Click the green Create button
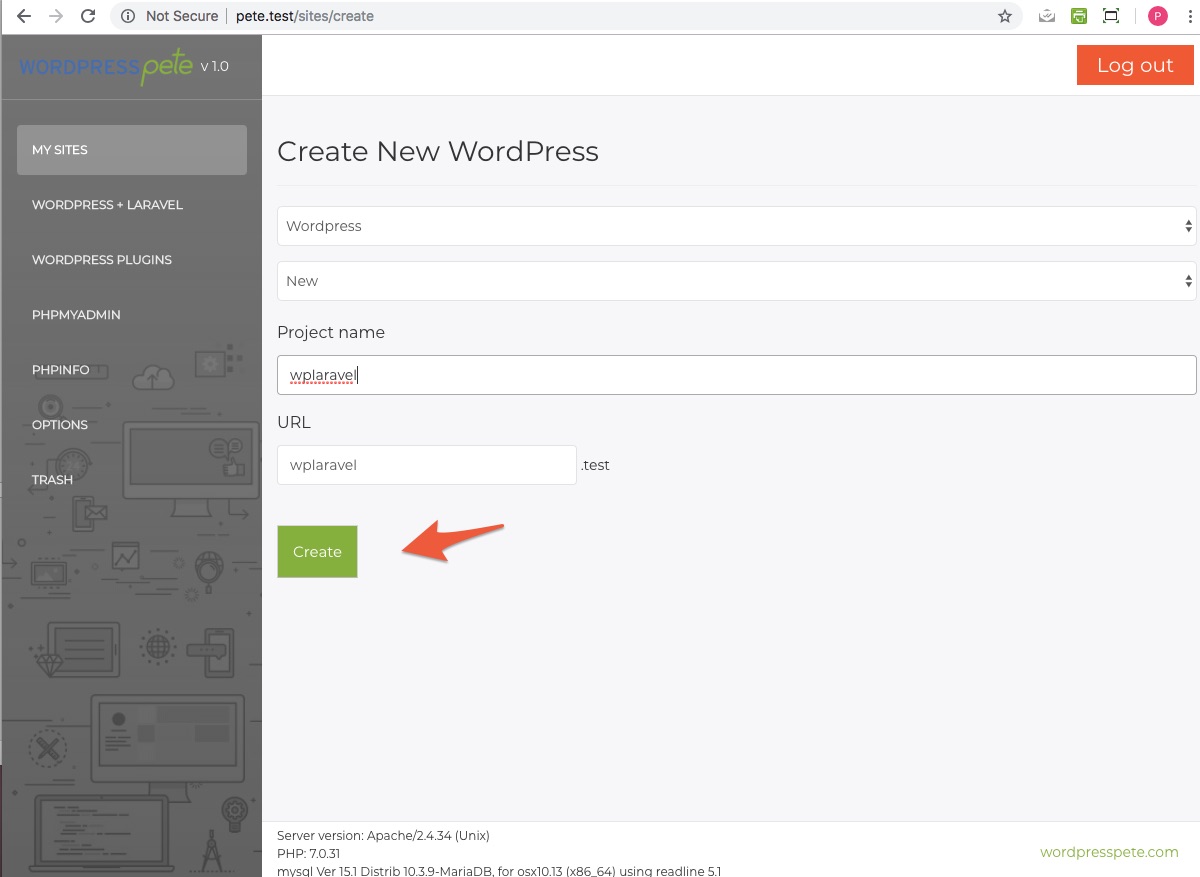The width and height of the screenshot is (1200, 877). tap(317, 551)
